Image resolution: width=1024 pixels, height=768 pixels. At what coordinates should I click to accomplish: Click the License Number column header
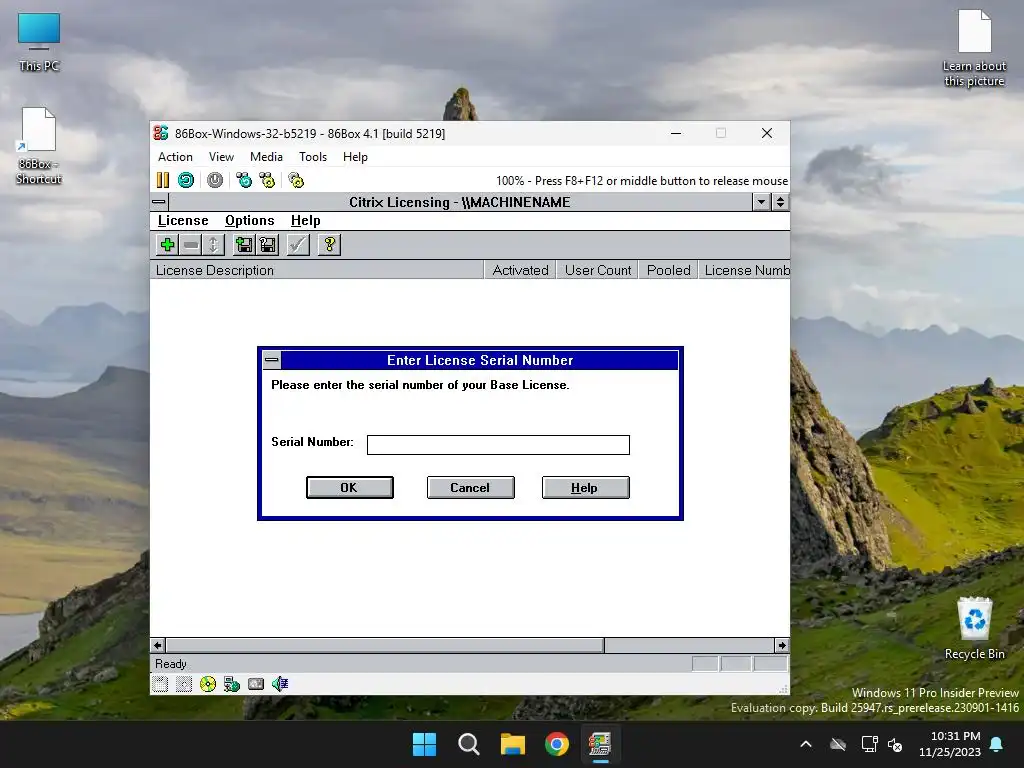[744, 270]
